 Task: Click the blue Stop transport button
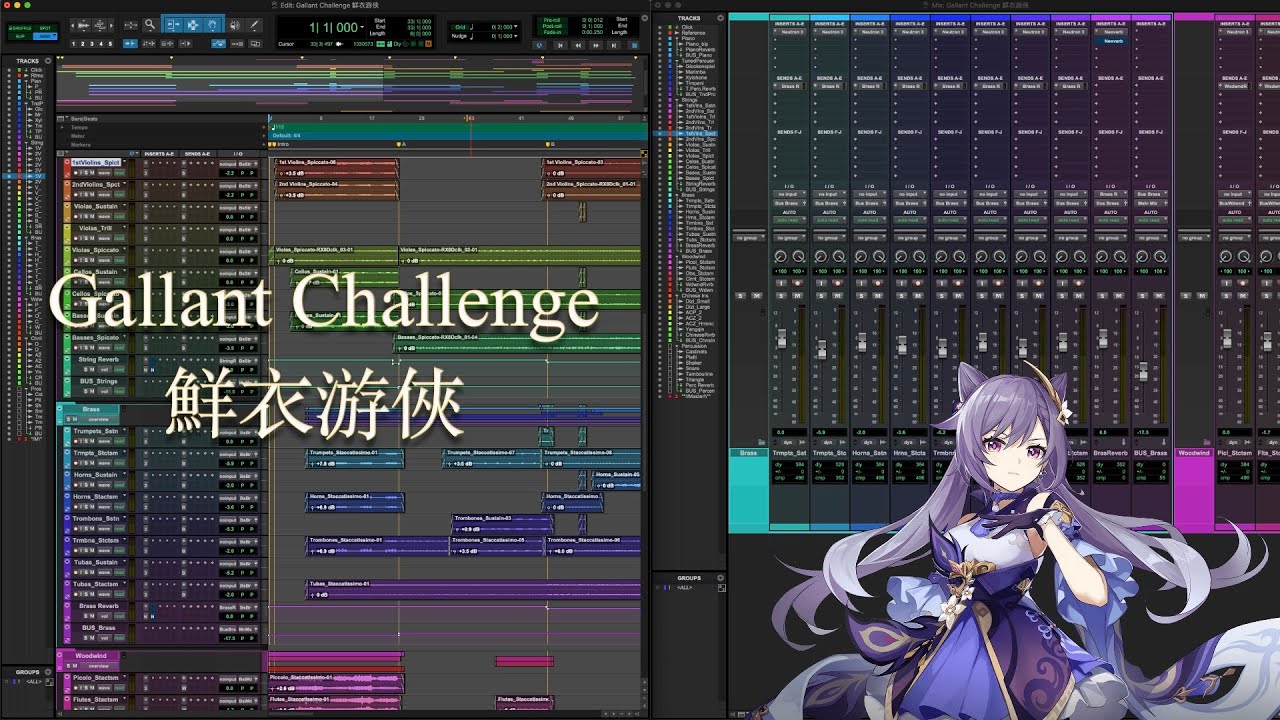click(x=634, y=45)
